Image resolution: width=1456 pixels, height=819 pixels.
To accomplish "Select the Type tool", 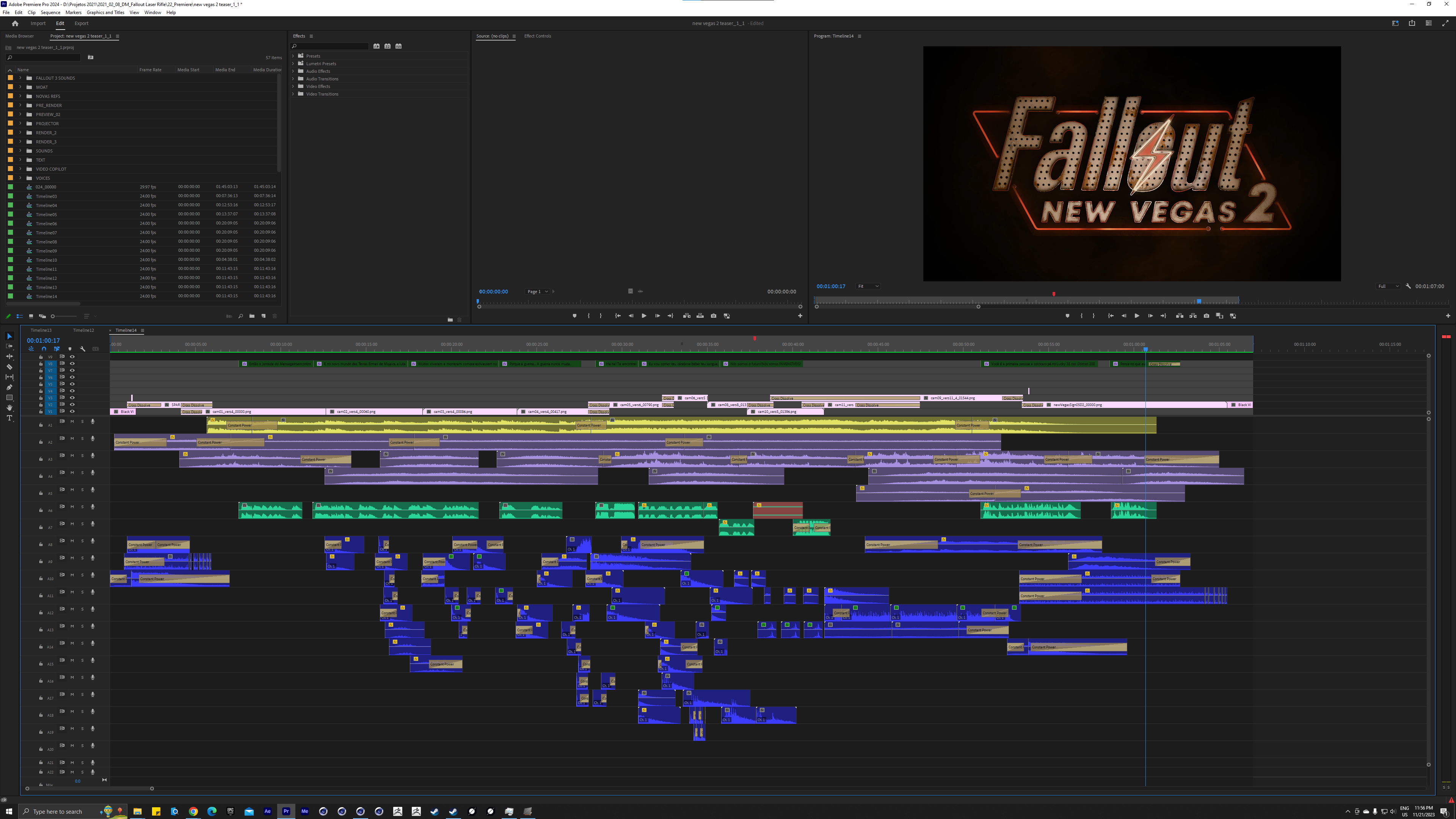I will coord(9,418).
